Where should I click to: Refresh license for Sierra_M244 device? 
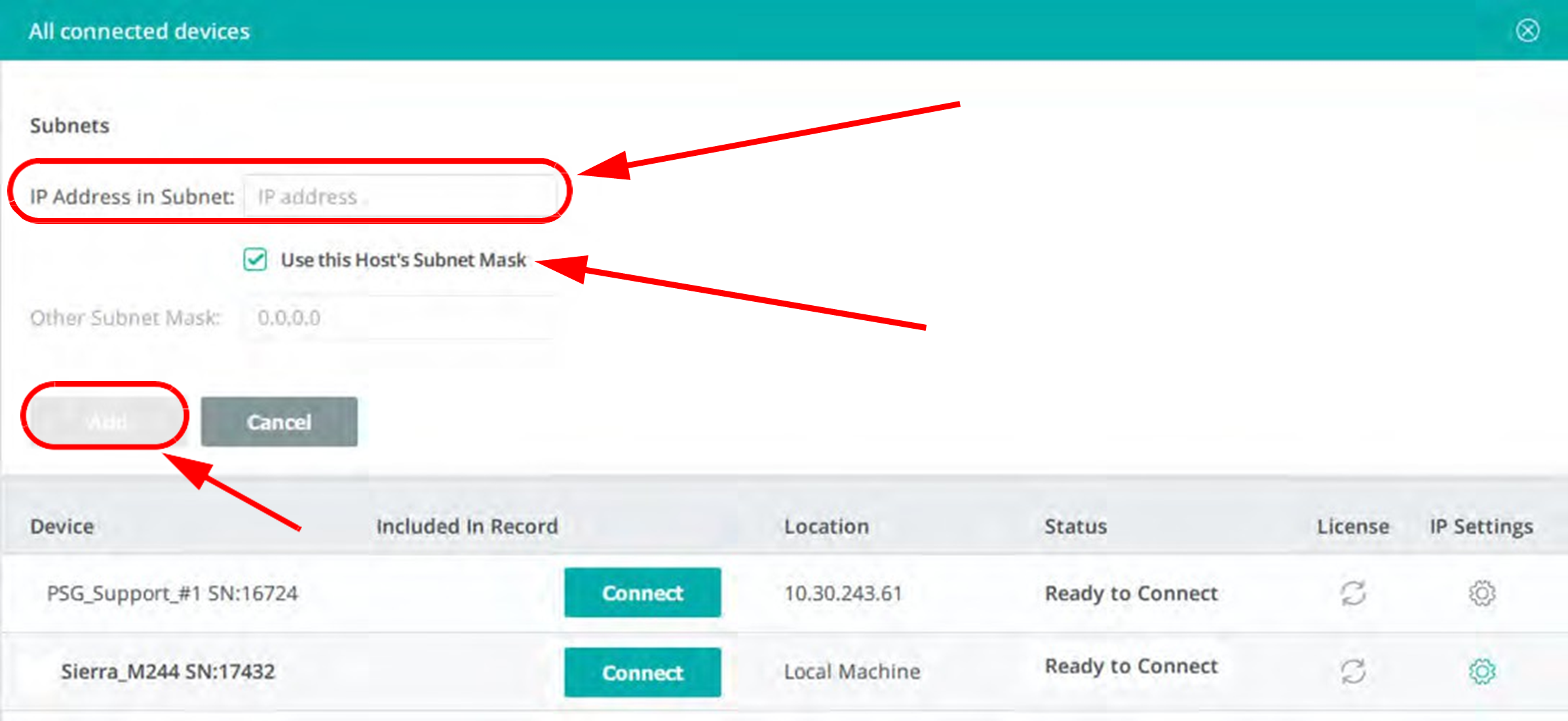[1353, 671]
